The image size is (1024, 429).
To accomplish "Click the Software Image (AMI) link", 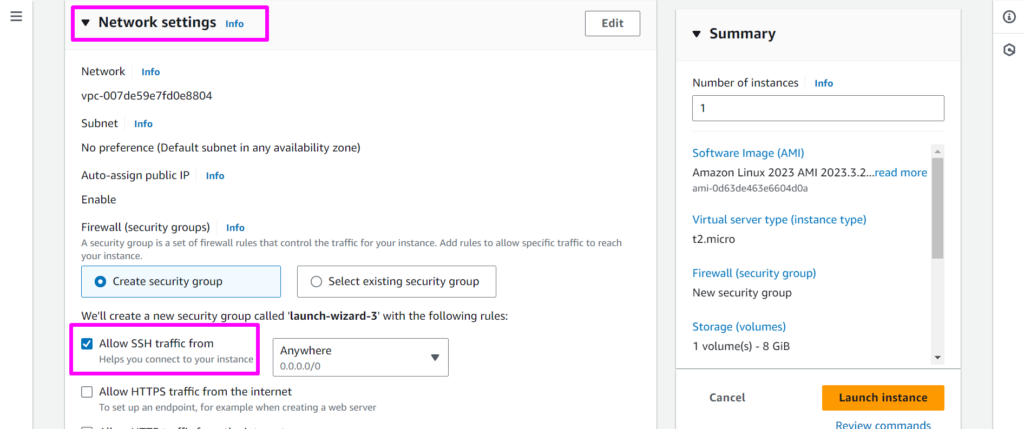I will coord(748,153).
